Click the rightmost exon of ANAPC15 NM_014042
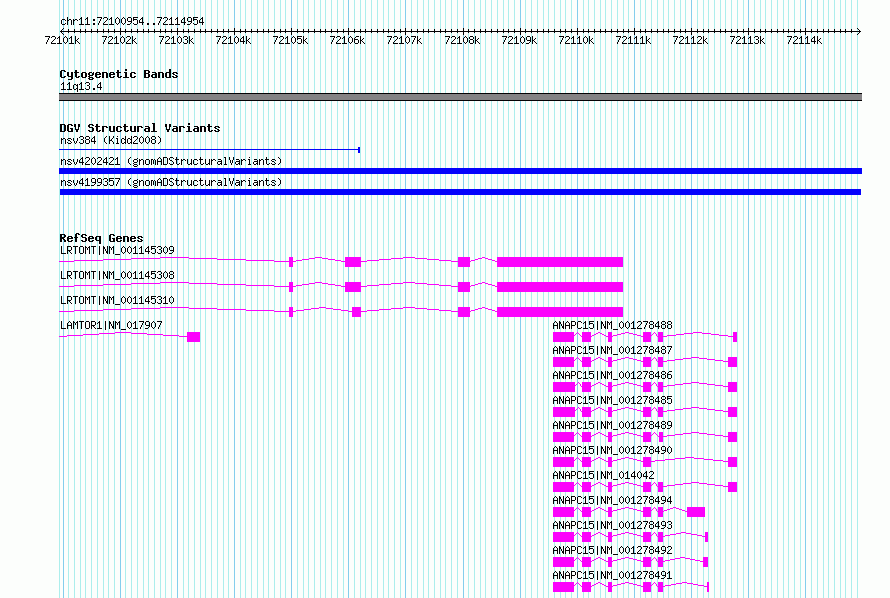The height and width of the screenshot is (598, 890). [x=733, y=487]
